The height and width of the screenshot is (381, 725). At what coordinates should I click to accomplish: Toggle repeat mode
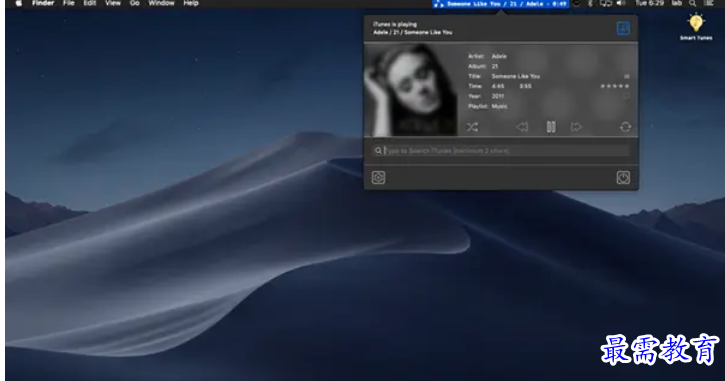pyautogui.click(x=625, y=127)
